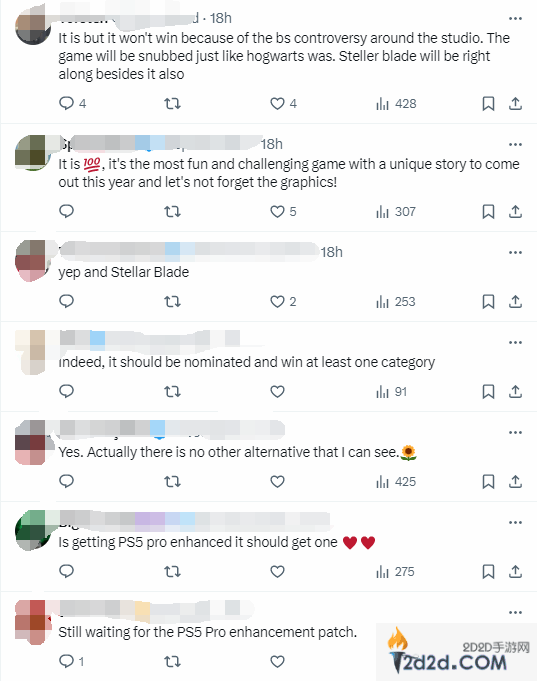Reply to the 'Still waiting for PS5 Pro' tweet
The image size is (537, 681).
point(71,661)
